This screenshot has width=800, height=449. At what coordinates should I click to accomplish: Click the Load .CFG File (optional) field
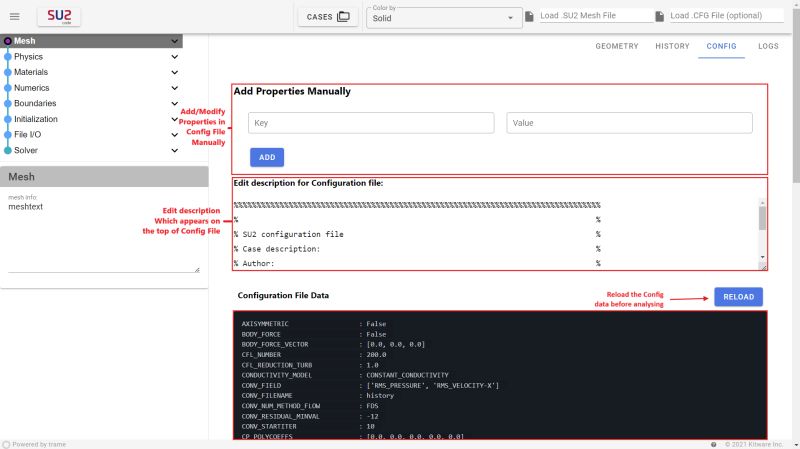coord(726,15)
